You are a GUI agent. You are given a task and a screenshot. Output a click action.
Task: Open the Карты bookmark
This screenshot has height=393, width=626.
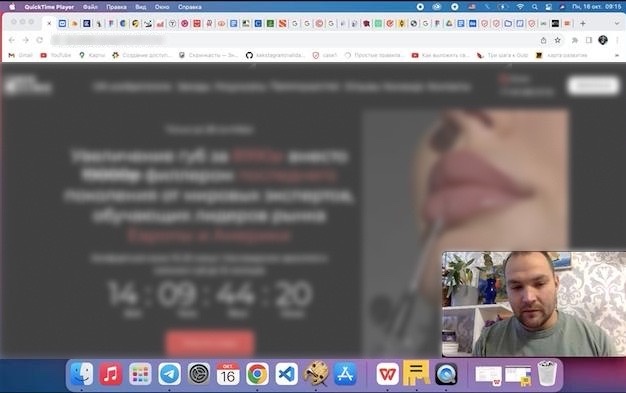(x=92, y=55)
